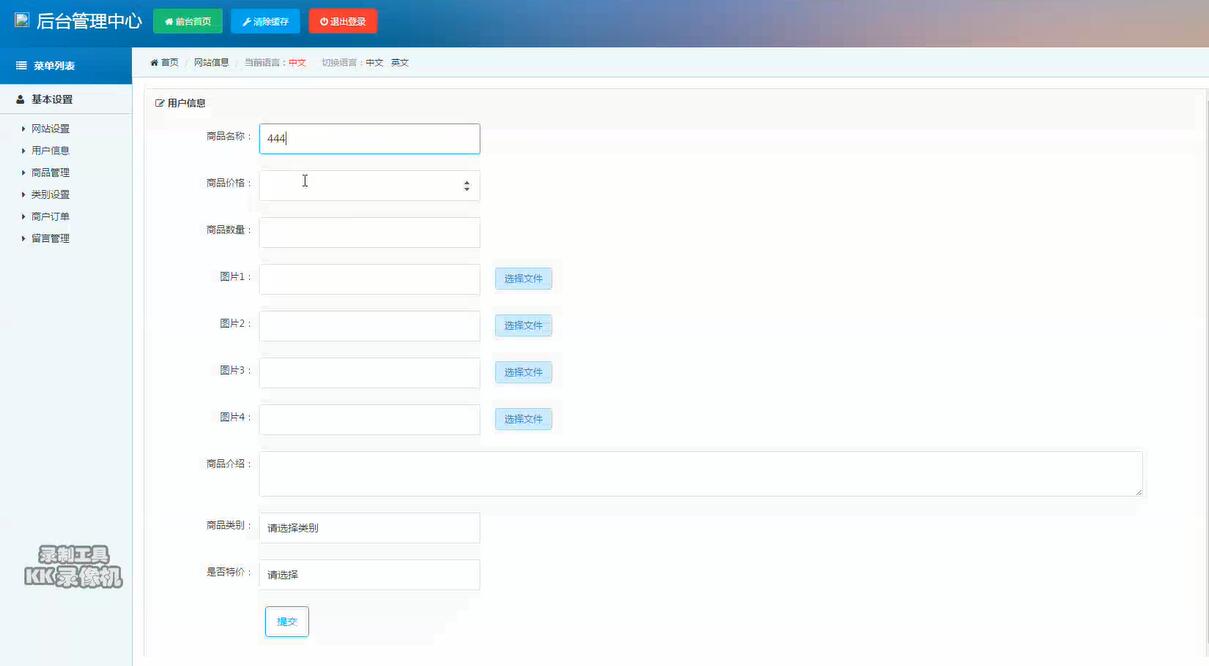Click the 后台管理中心 title text
Image resolution: width=1209 pixels, height=666 pixels.
tap(89, 21)
